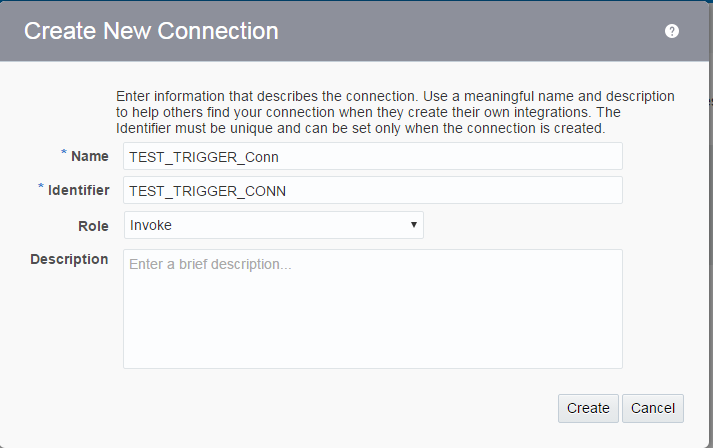Click the required asterisk beside Name
The width and height of the screenshot is (713, 448).
coord(64,154)
